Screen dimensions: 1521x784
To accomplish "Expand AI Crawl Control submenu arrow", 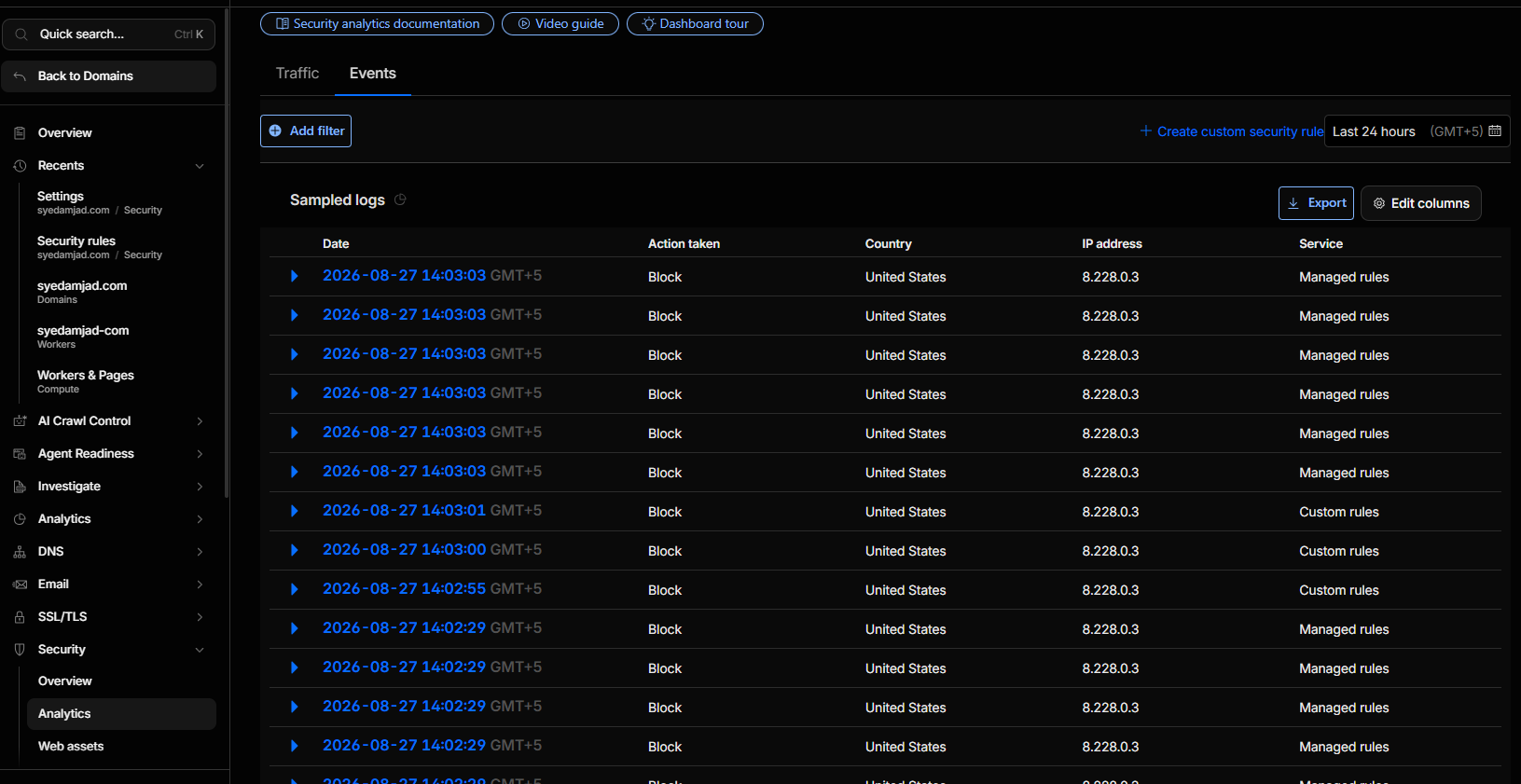I will click(x=200, y=421).
